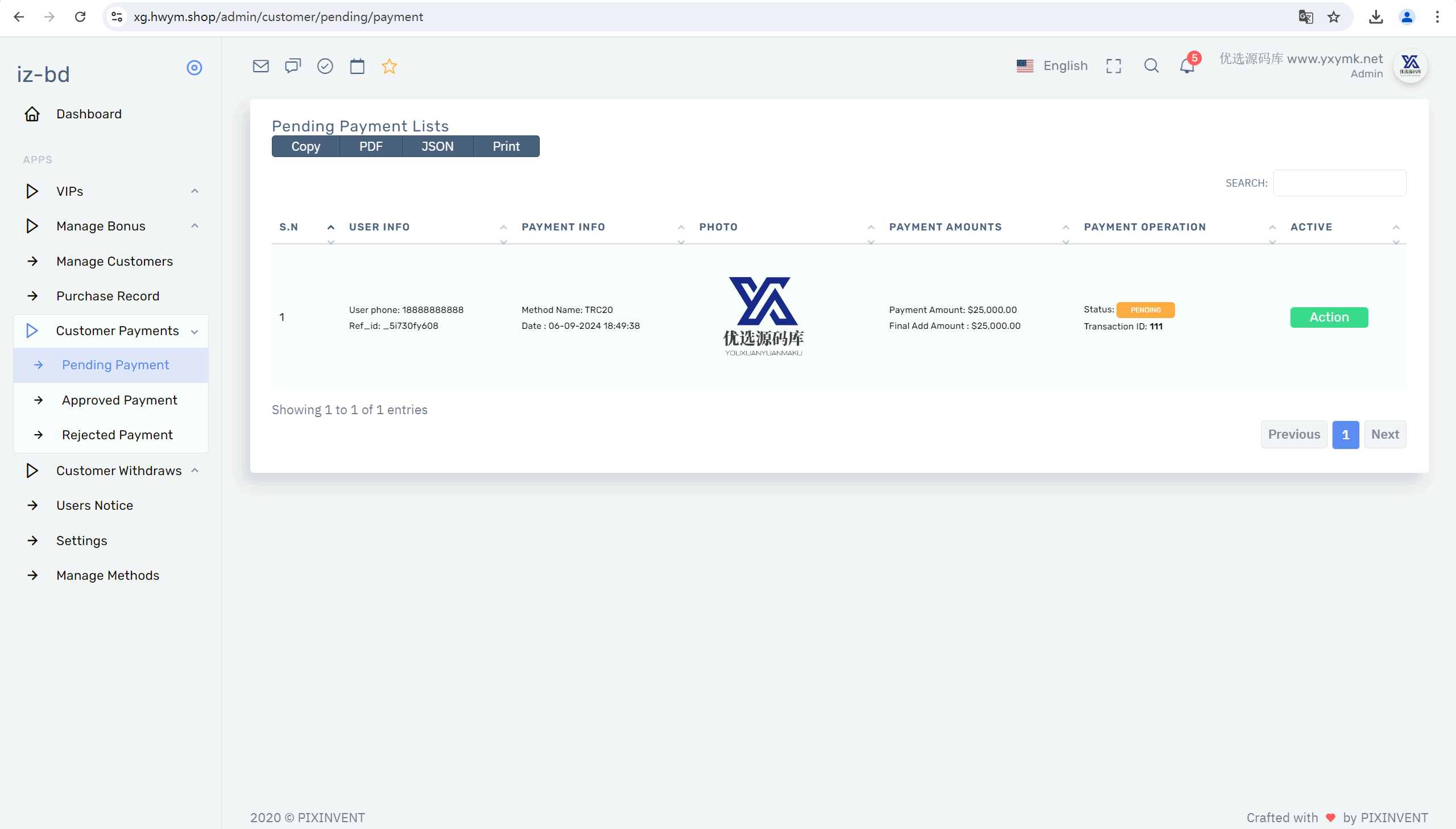
Task: Open the email envelope icon
Action: (260, 66)
